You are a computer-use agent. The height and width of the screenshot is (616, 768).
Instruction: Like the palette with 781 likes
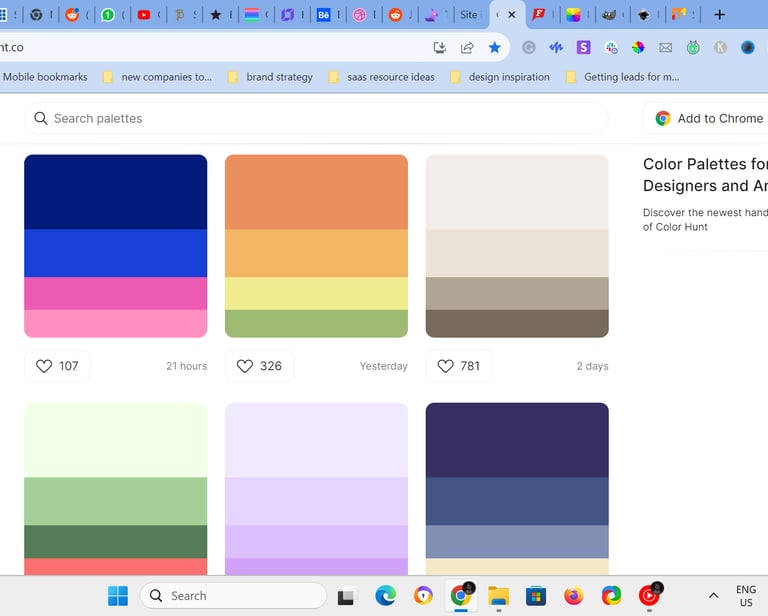pos(459,366)
